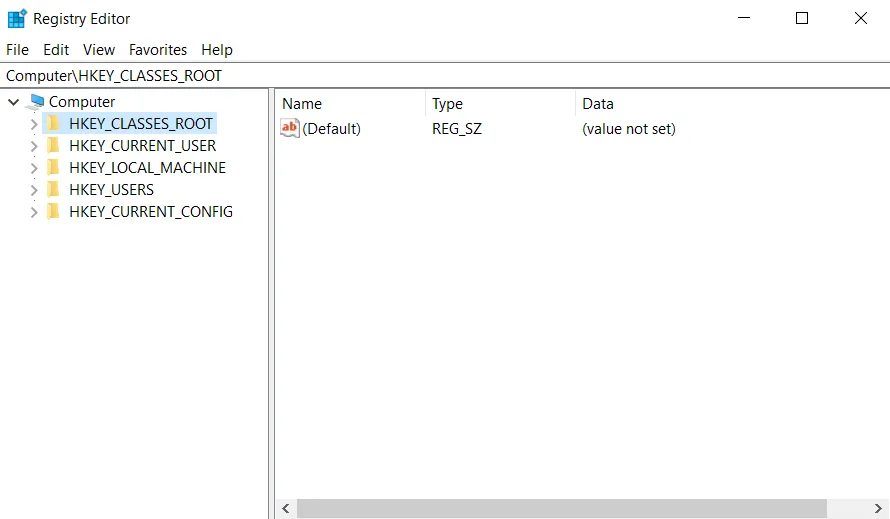Select the HKEY_CLASSES_ROOT tree label

pos(141,123)
